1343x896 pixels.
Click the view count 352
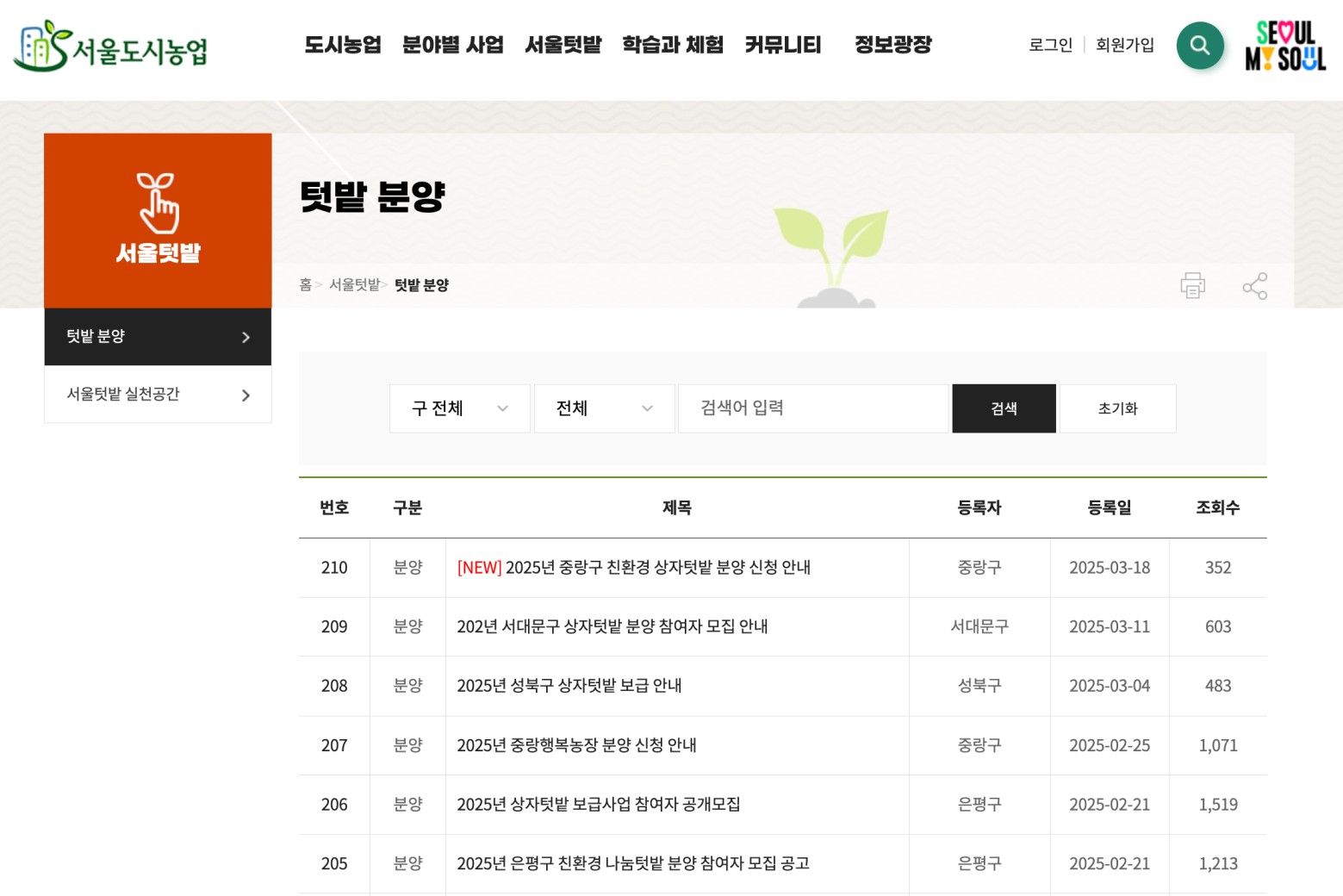[x=1218, y=568]
